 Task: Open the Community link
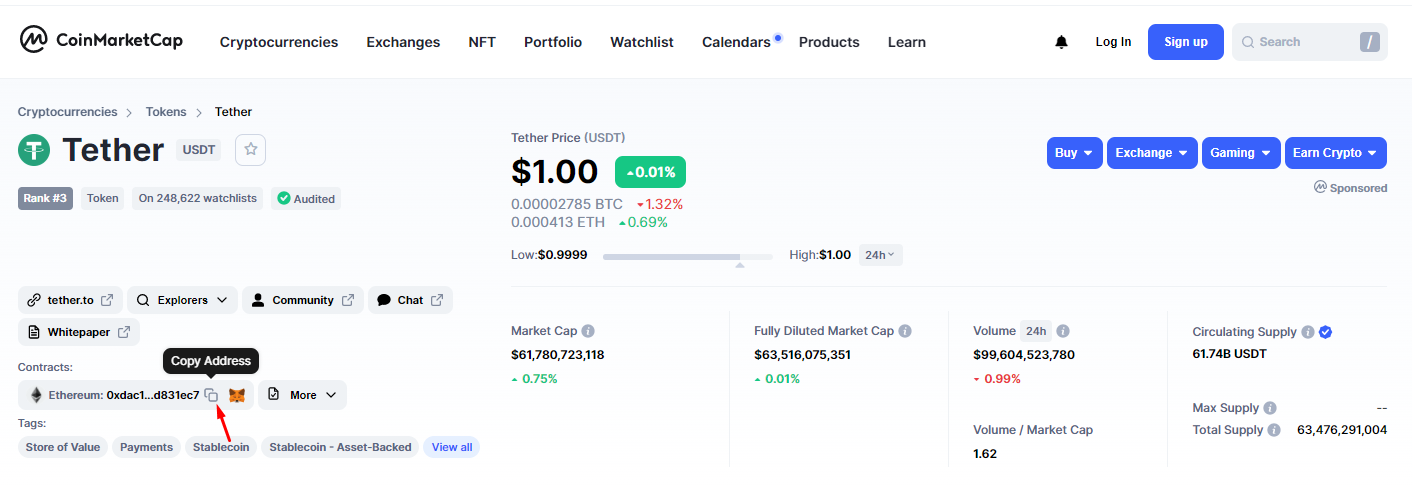coord(303,300)
